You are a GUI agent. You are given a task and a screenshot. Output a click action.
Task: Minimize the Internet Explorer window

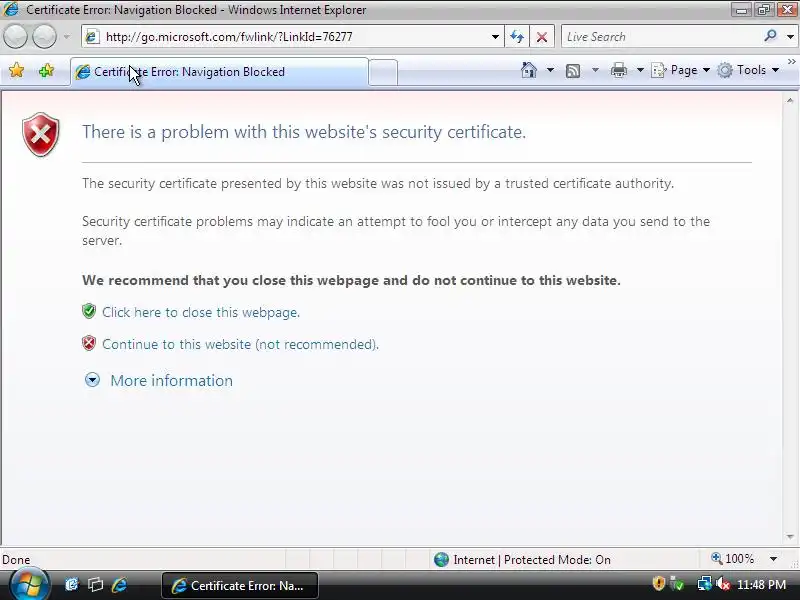741,9
